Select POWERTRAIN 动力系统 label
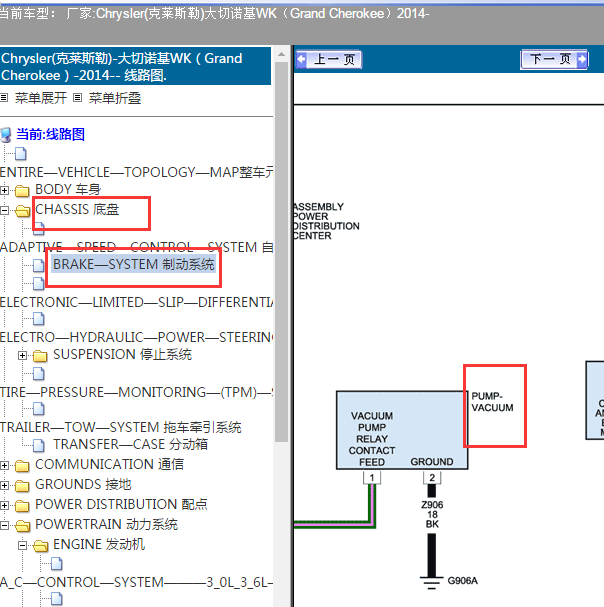Viewport: 604px width, 607px height. click(106, 524)
